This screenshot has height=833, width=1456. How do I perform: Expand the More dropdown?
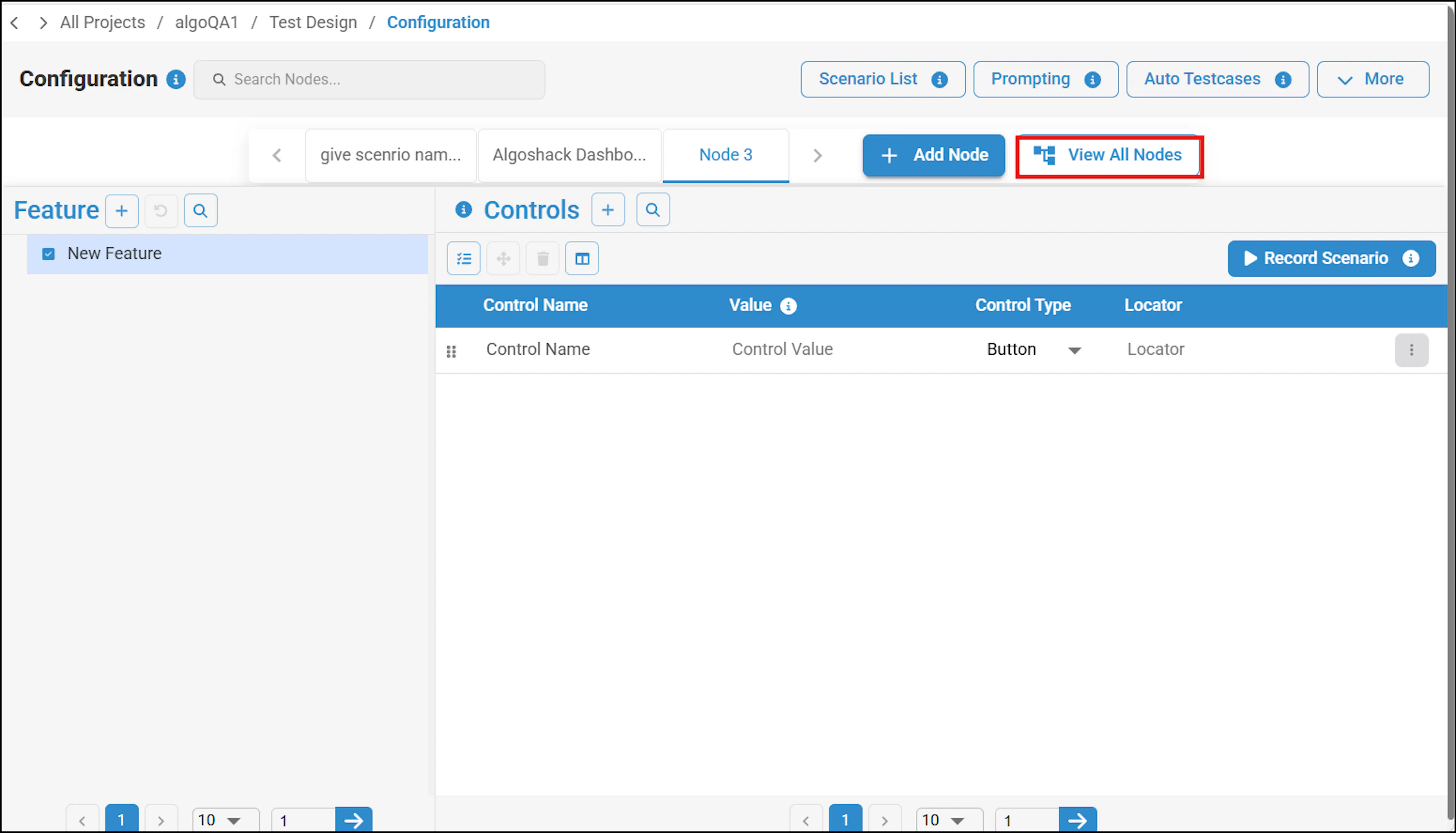click(x=1373, y=80)
